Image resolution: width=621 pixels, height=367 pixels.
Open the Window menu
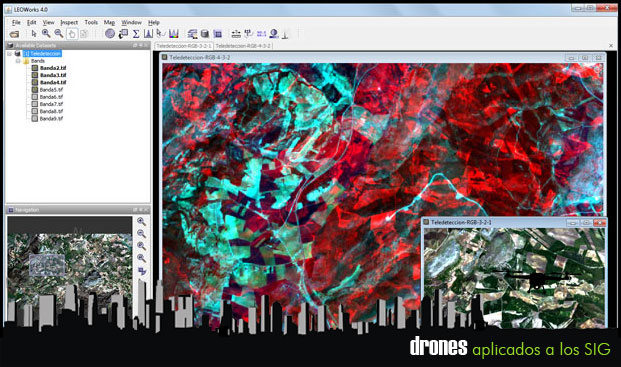(x=131, y=23)
